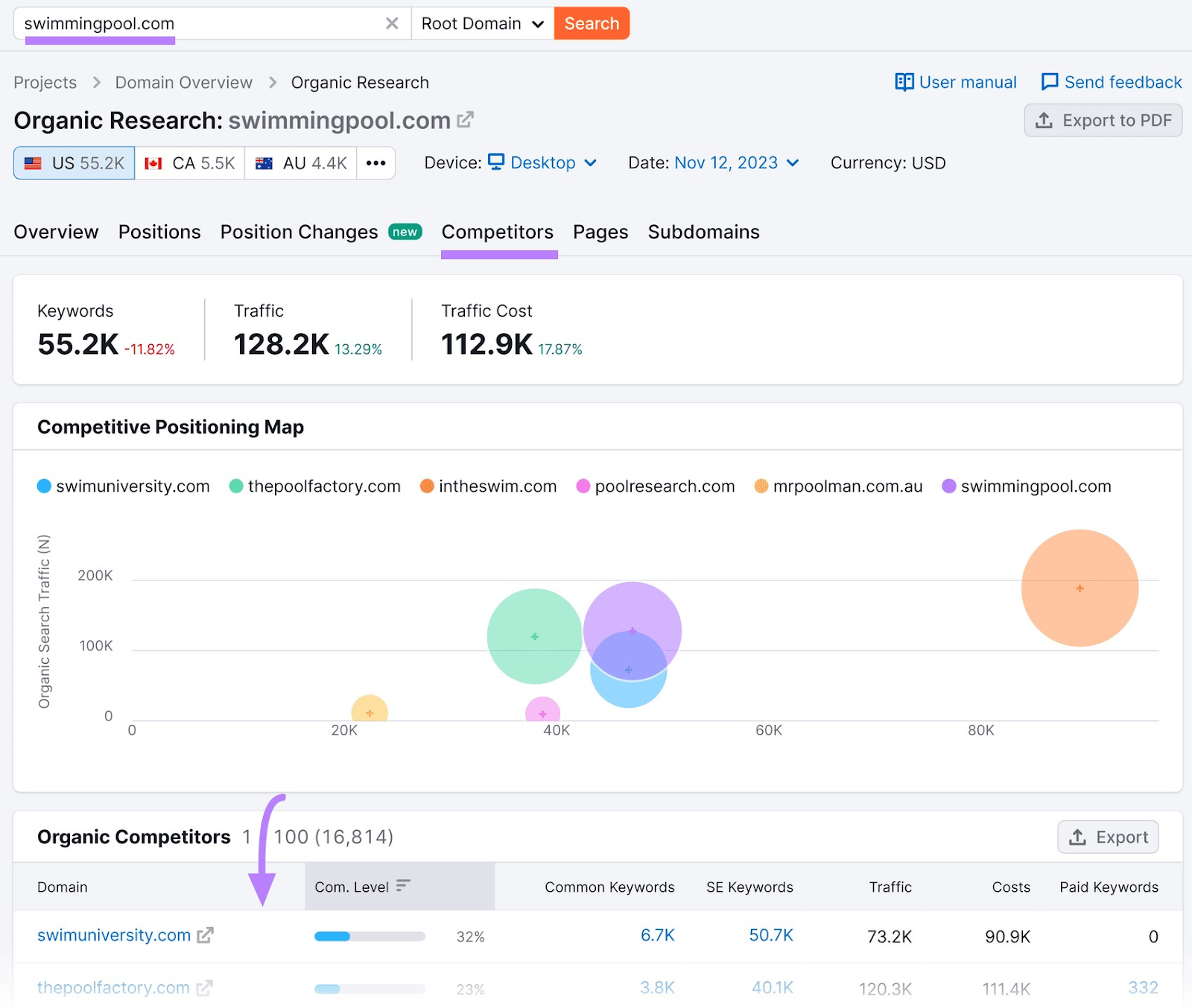Sort by Paid Keywords column
The width and height of the screenshot is (1192, 1008).
(1109, 887)
